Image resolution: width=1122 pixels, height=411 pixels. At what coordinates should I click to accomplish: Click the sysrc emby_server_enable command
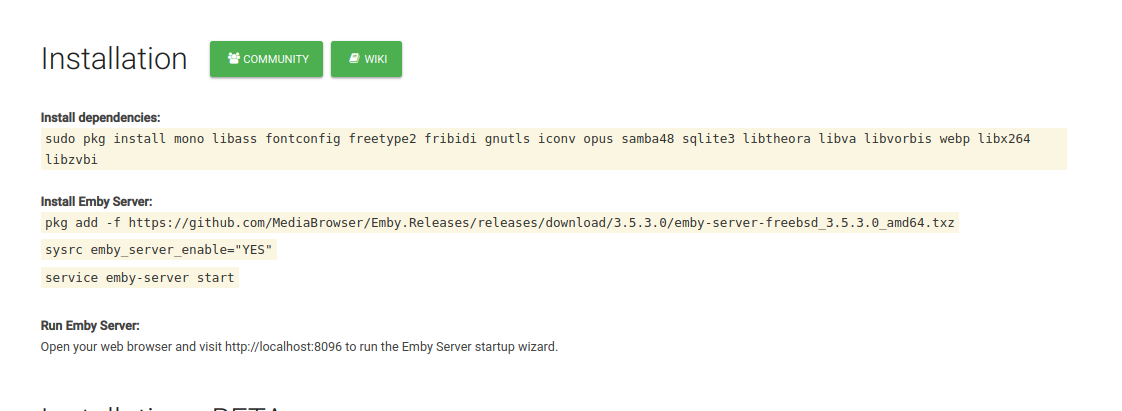coord(159,250)
